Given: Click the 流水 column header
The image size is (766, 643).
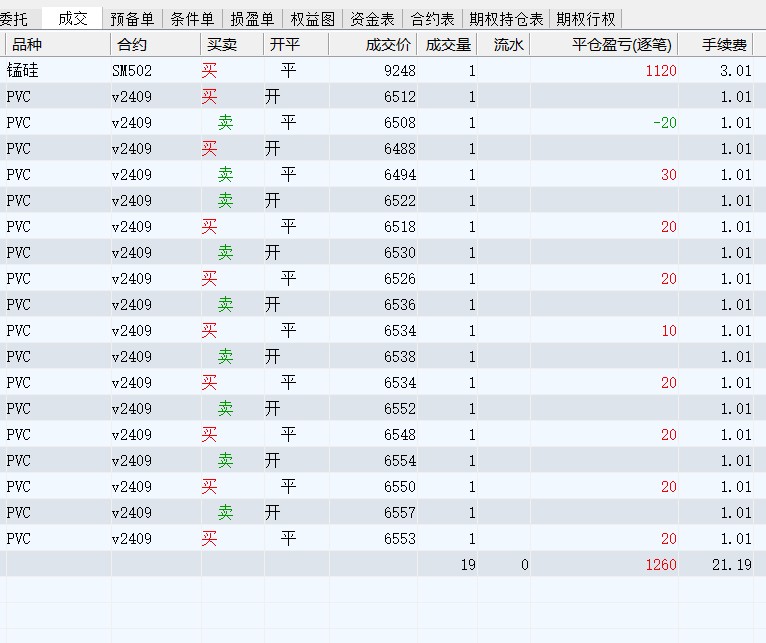Looking at the screenshot, I should tap(504, 44).
